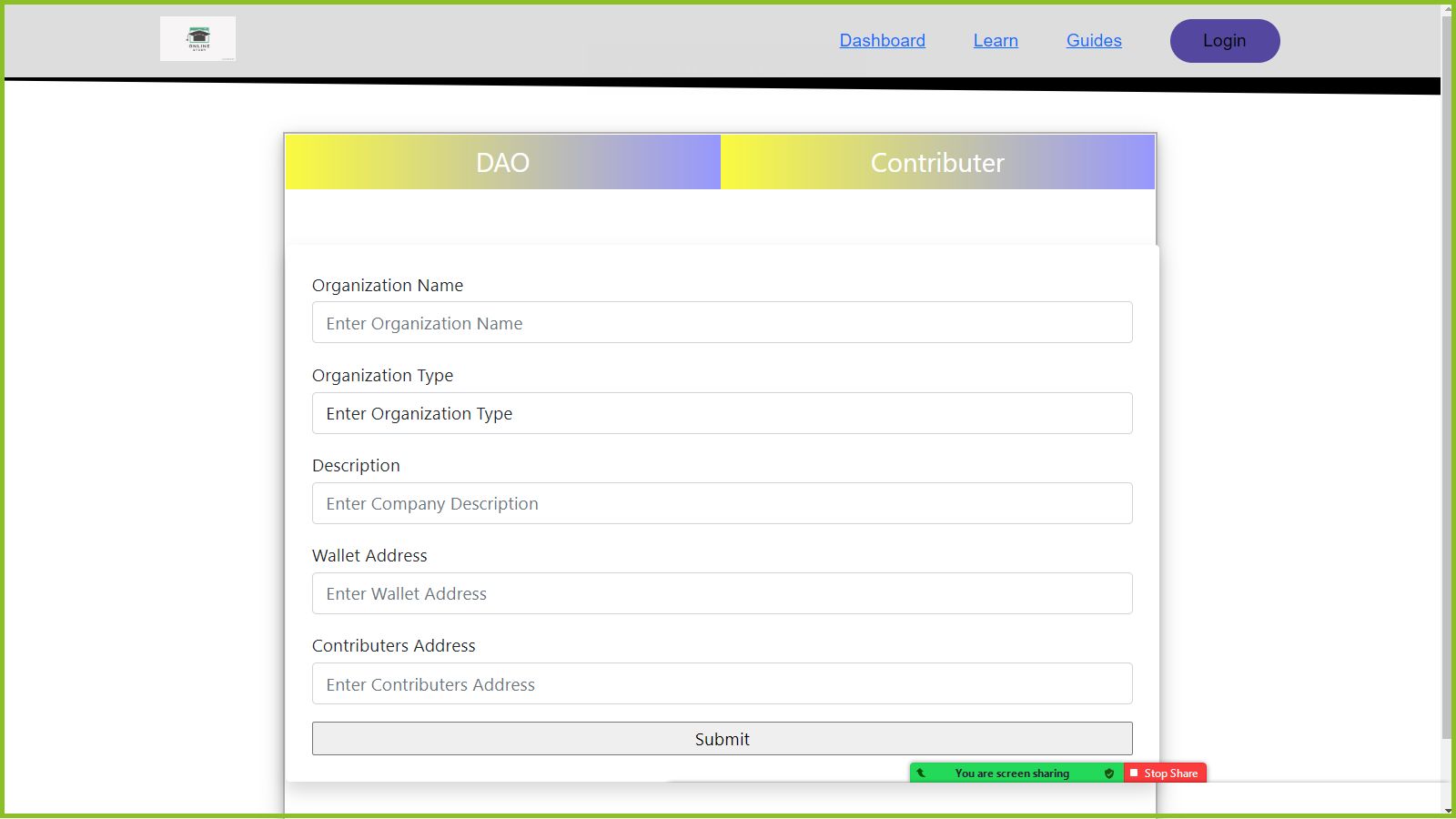Click the phone icon in sharing bar
1456x819 pixels.
[x=921, y=773]
